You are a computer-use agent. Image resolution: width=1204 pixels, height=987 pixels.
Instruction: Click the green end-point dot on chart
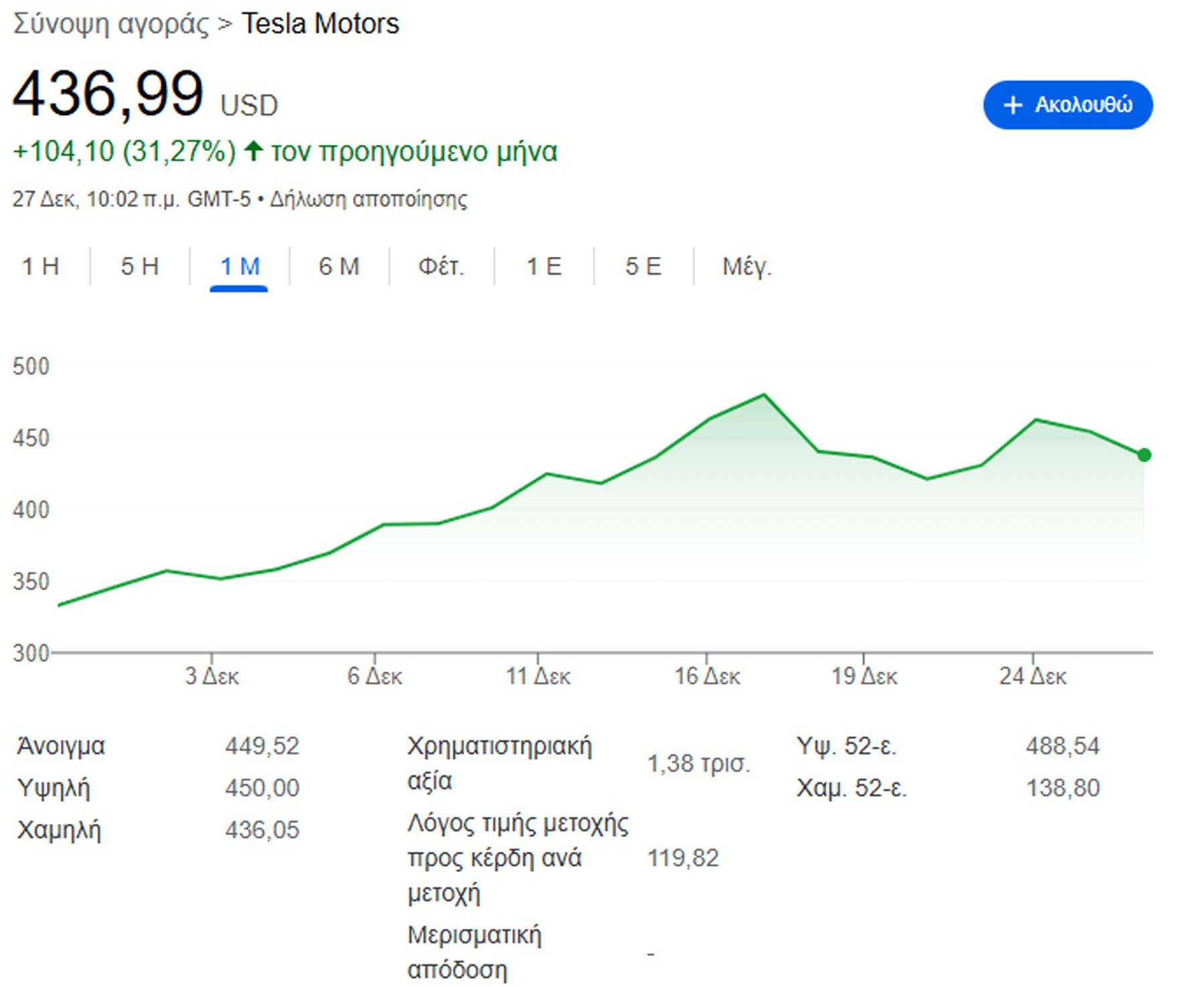click(1144, 455)
